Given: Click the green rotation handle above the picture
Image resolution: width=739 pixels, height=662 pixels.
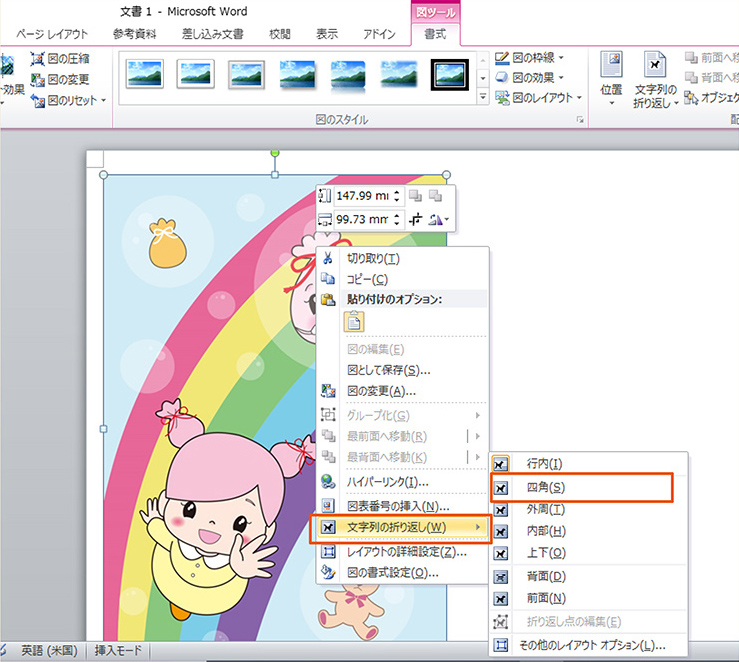Looking at the screenshot, I should [x=275, y=153].
